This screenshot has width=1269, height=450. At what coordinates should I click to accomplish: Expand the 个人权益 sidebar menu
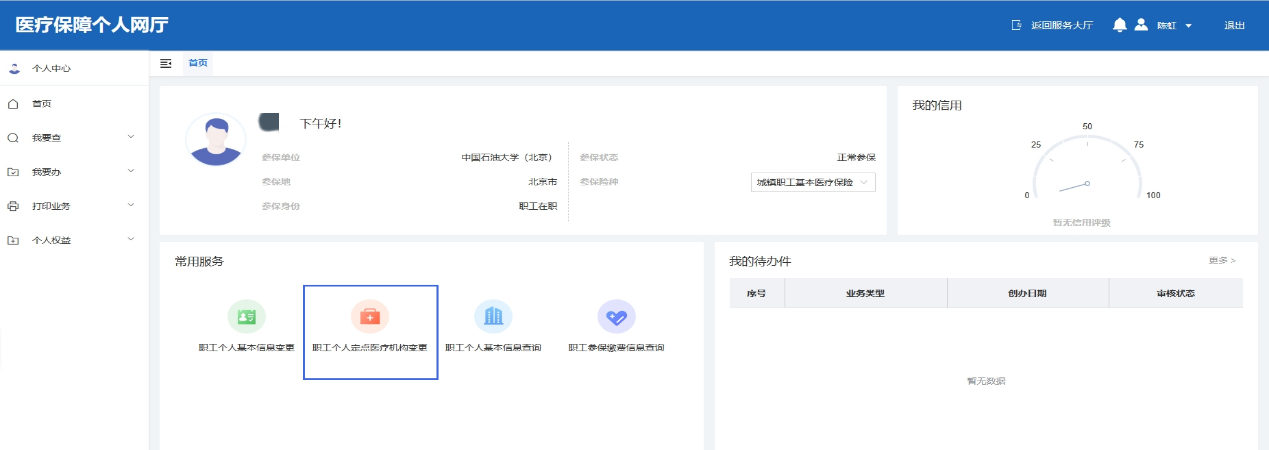70,240
